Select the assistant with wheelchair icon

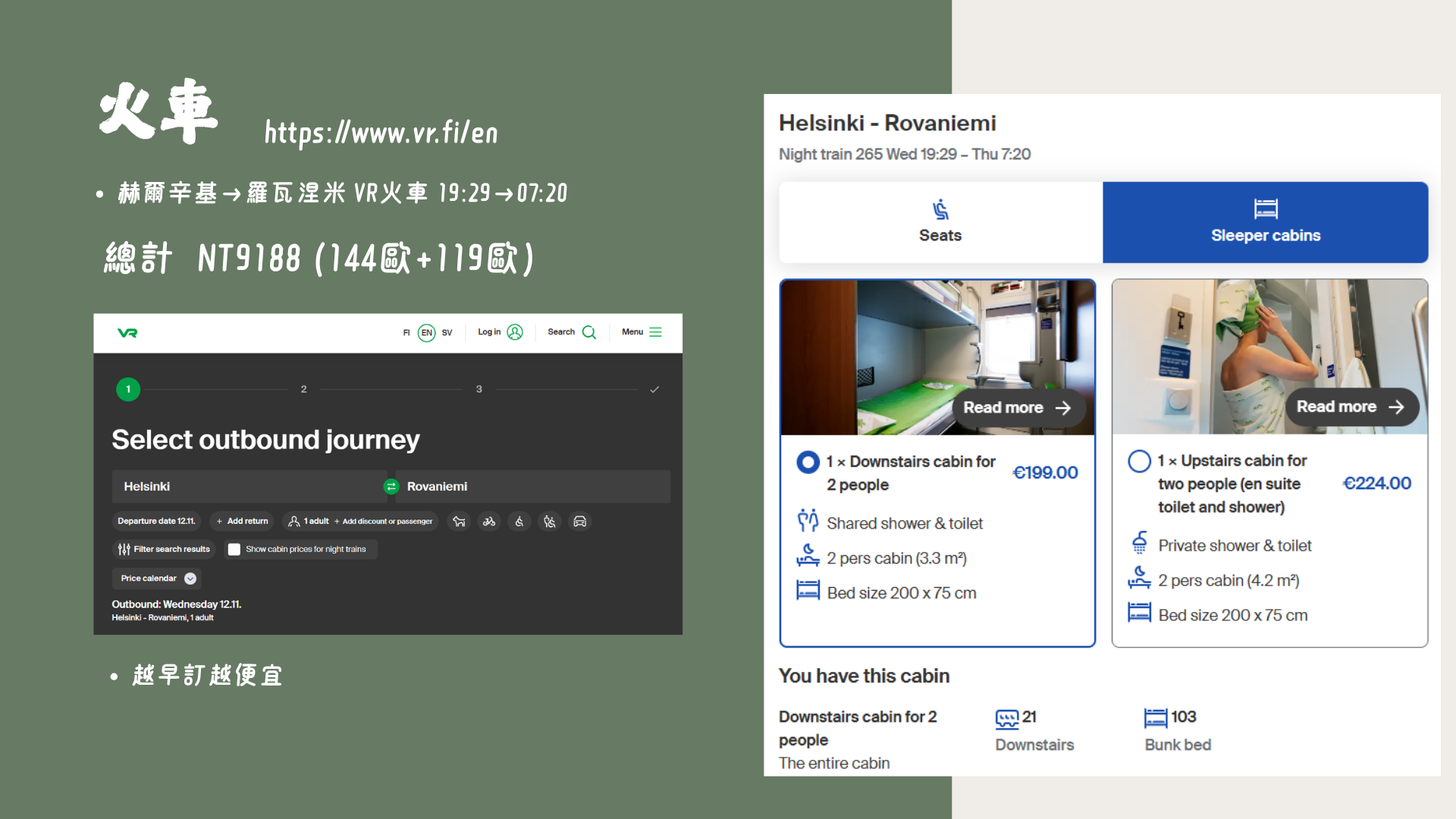pos(550,522)
